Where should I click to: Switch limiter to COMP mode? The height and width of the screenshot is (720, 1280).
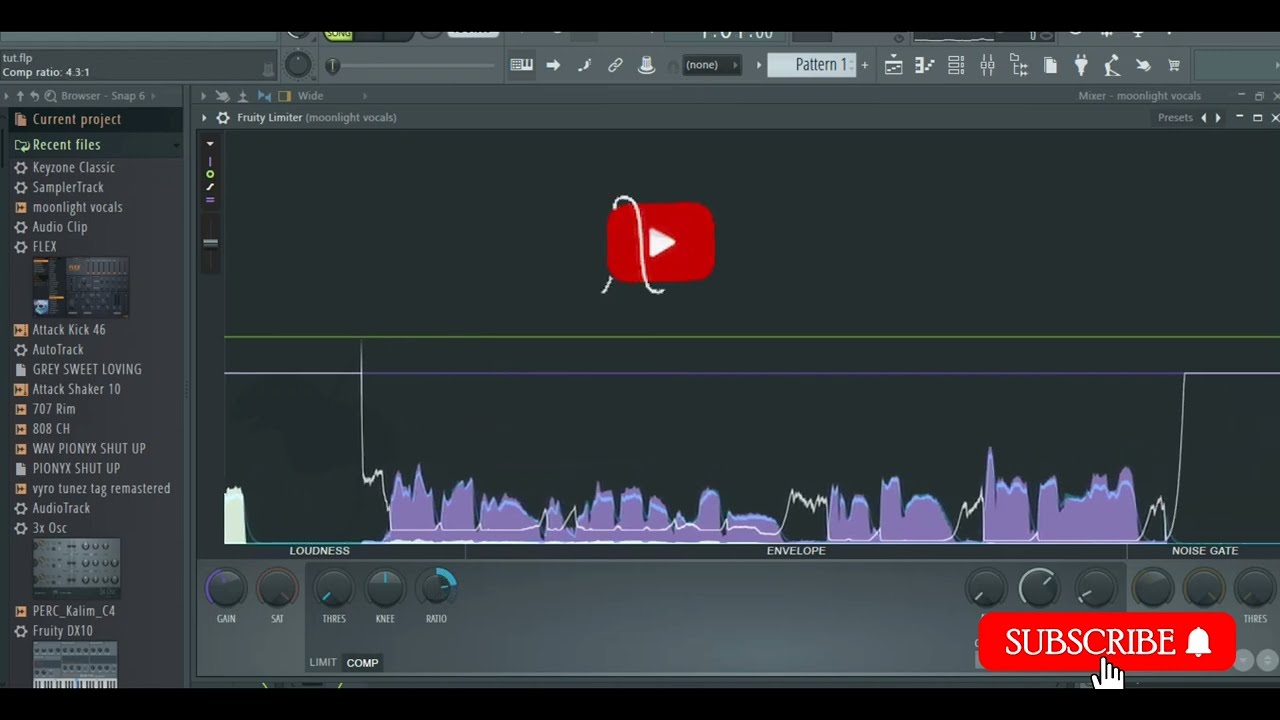click(x=362, y=662)
